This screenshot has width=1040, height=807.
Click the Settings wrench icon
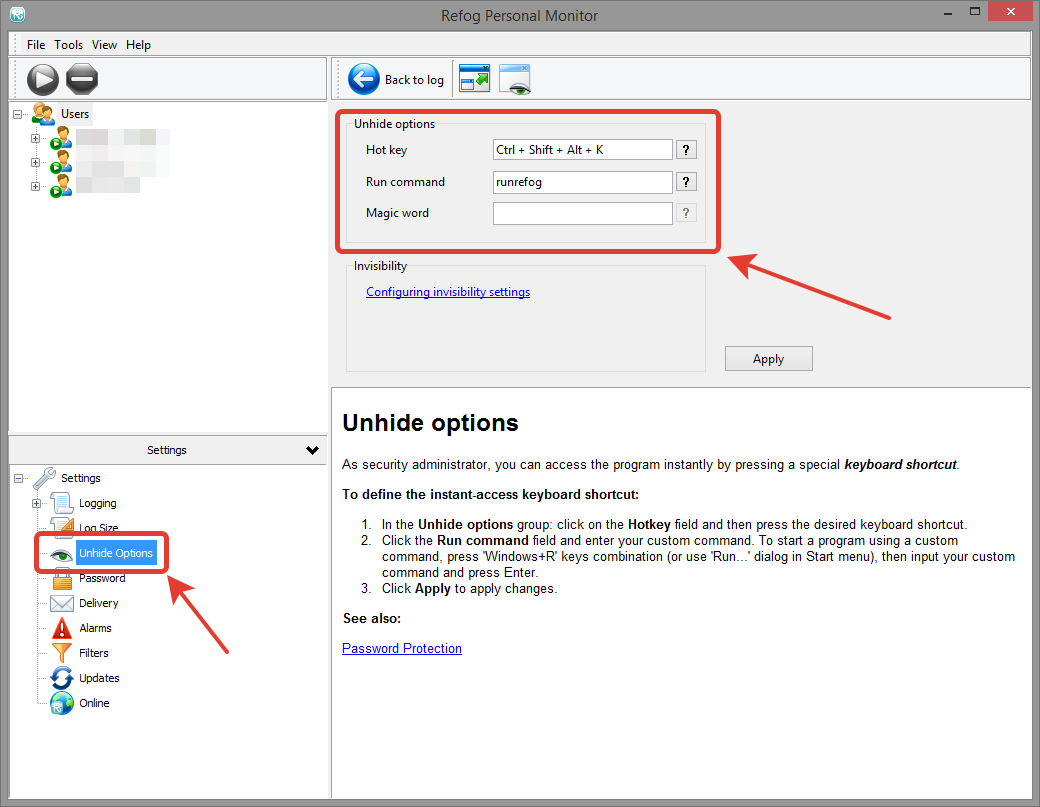pyautogui.click(x=44, y=477)
